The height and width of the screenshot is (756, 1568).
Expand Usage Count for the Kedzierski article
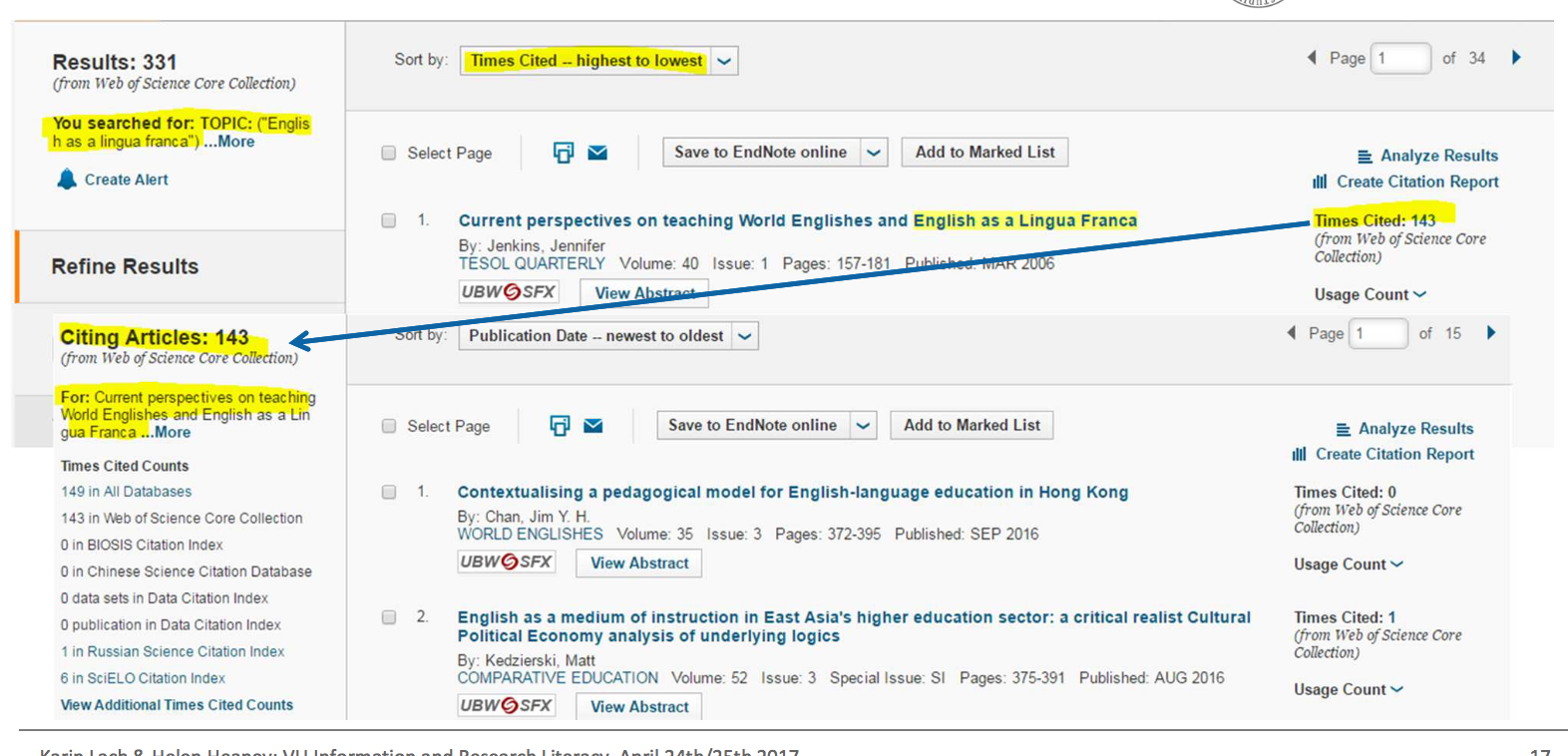tap(1349, 690)
